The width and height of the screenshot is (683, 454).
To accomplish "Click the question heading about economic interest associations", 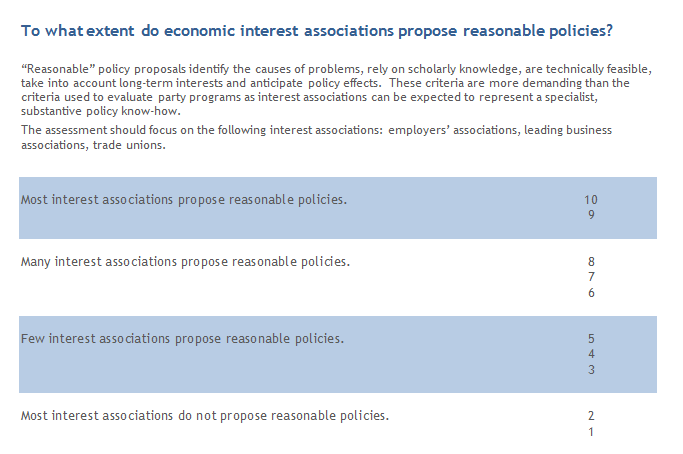I will pyautogui.click(x=317, y=31).
